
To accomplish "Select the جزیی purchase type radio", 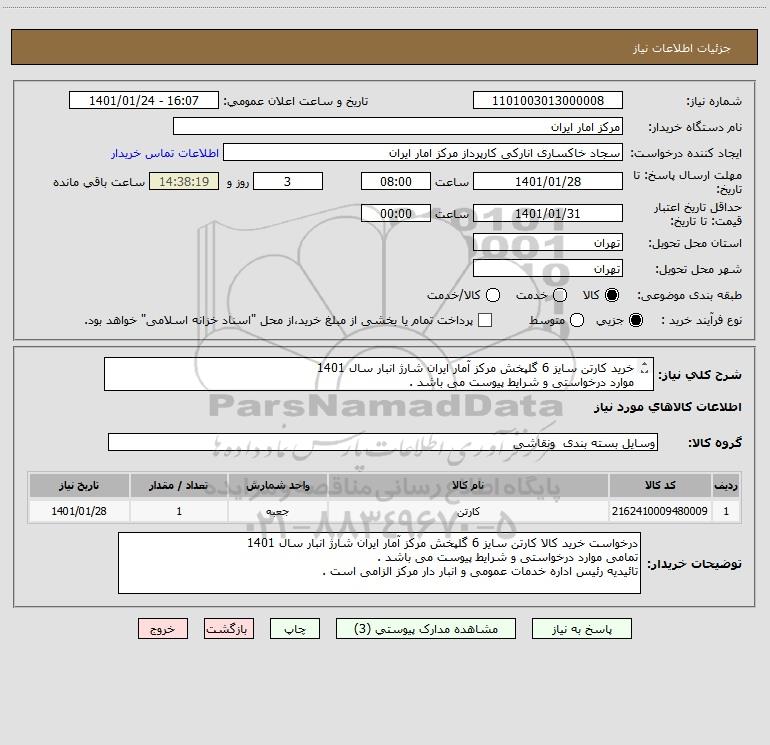I will click(x=635, y=320).
